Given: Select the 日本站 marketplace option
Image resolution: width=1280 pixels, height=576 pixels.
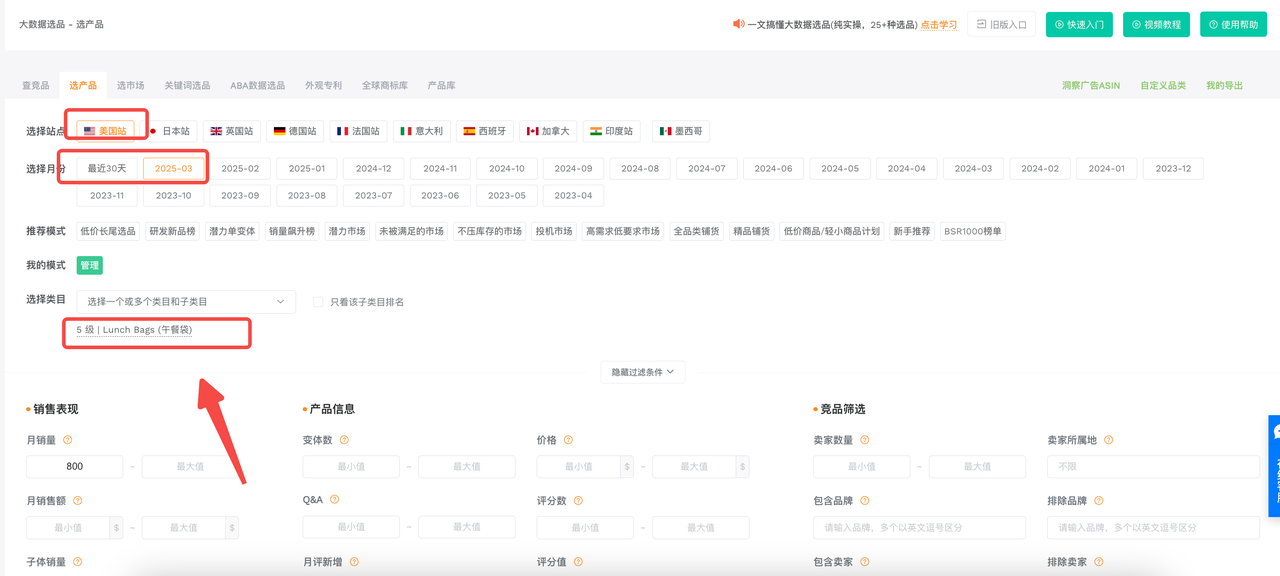Looking at the screenshot, I should click(169, 131).
